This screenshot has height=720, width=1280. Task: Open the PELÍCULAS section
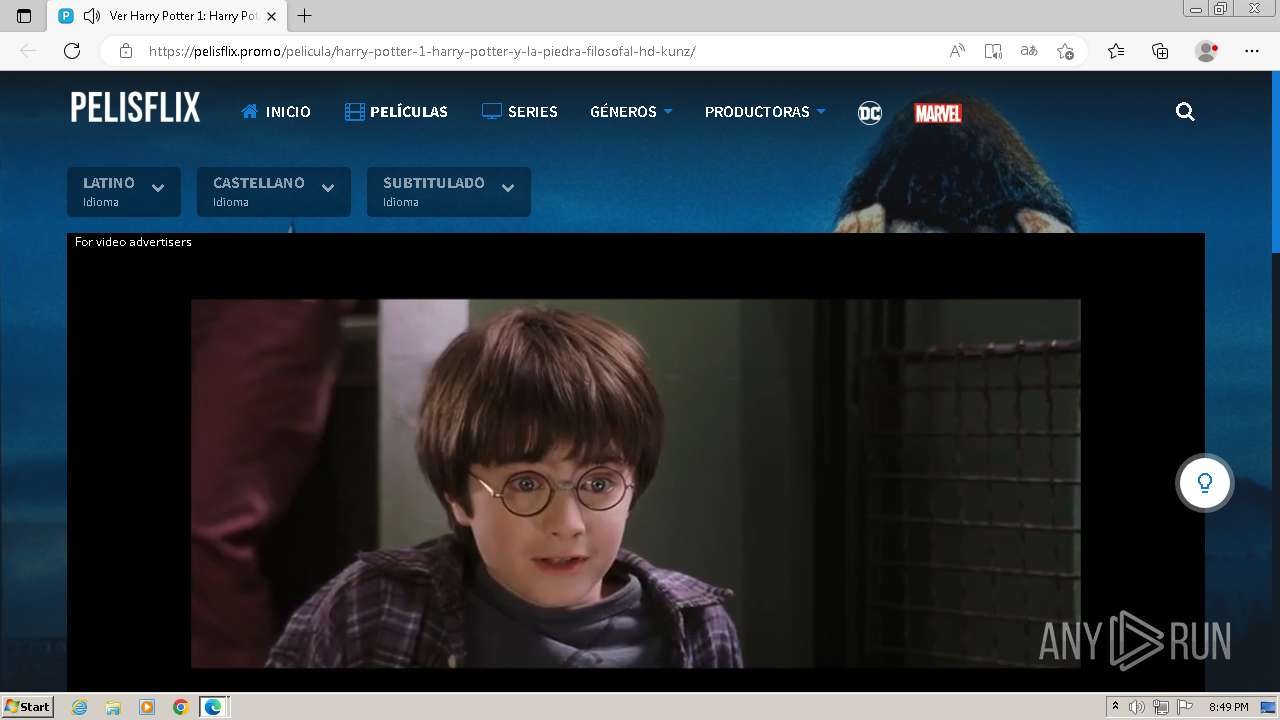[x=396, y=112]
